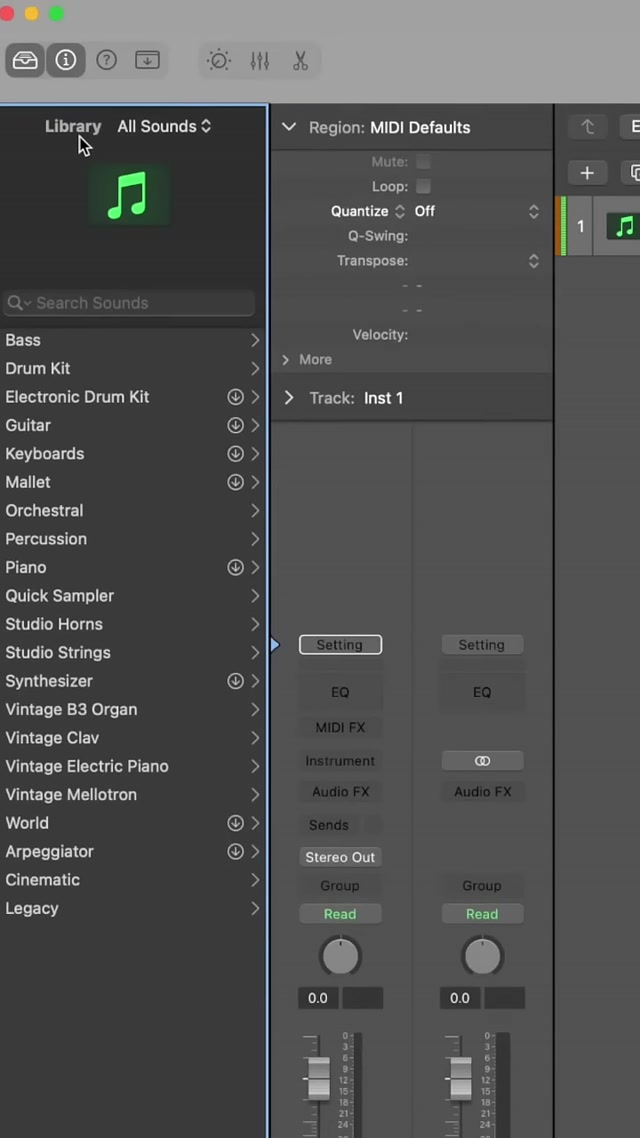Click the stereo link icon button
The width and height of the screenshot is (640, 1138).
coord(482,761)
